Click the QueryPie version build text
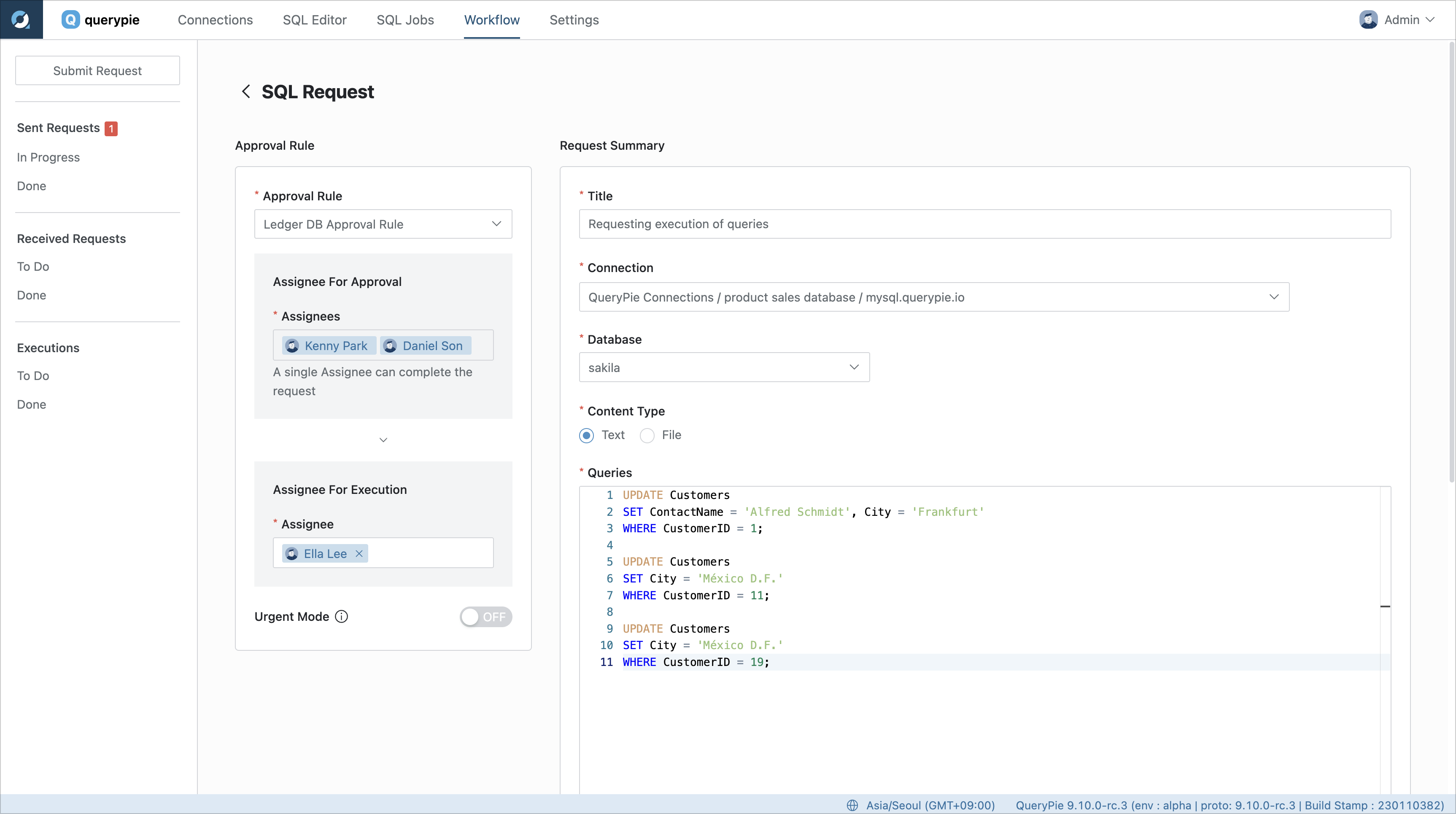The width and height of the screenshot is (1456, 814). 1230,805
